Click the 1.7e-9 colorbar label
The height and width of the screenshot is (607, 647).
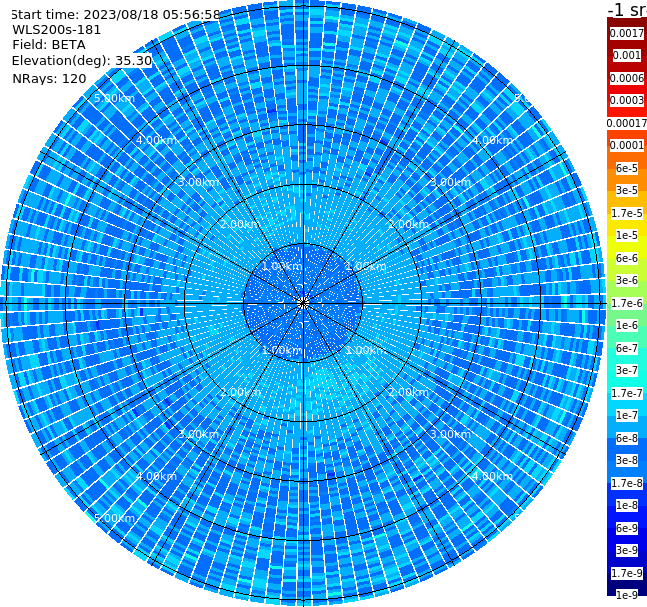click(627, 573)
